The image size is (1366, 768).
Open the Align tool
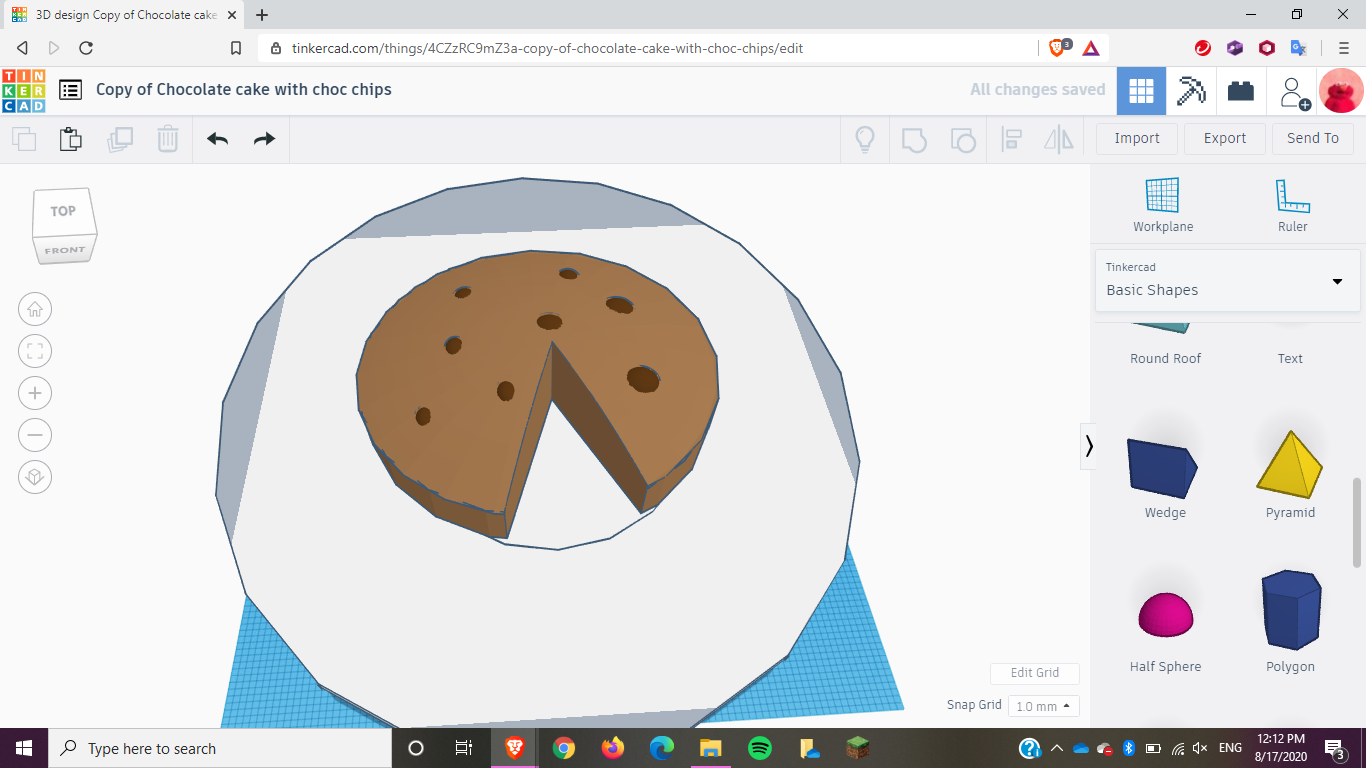(1011, 139)
